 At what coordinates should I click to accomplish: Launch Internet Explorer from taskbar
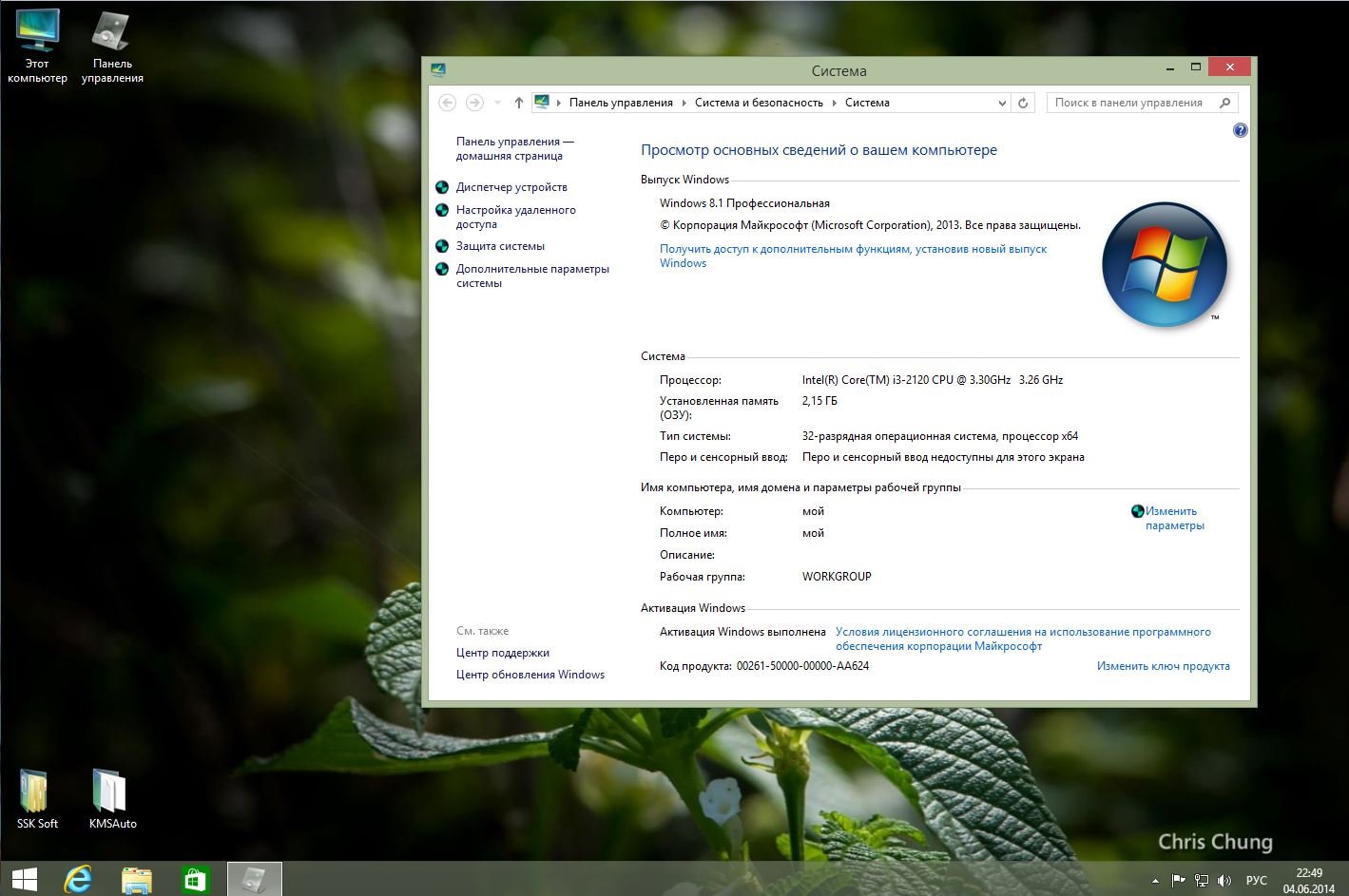coord(78,879)
